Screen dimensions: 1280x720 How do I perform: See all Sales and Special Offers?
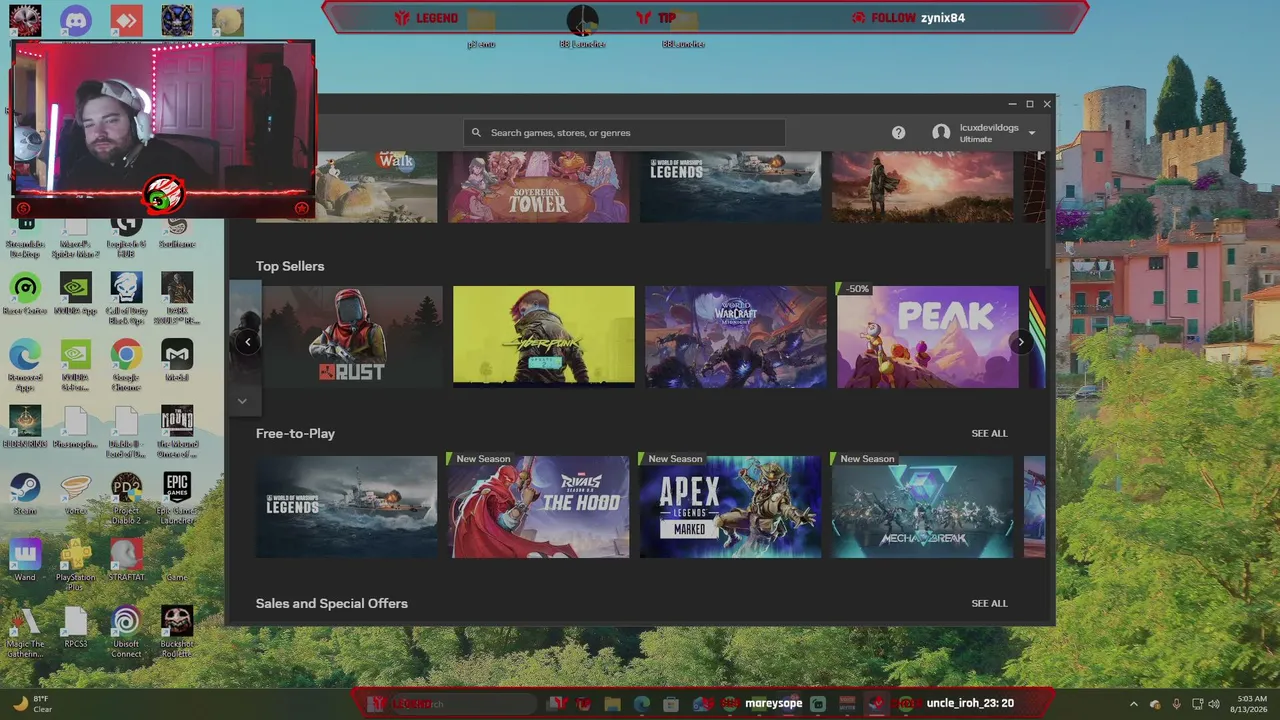coord(989,603)
